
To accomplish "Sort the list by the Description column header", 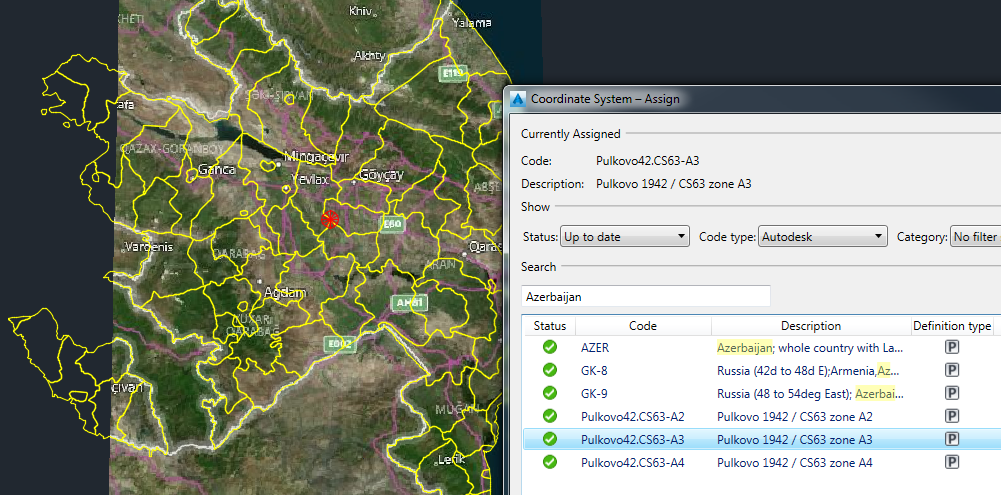I will tap(811, 326).
